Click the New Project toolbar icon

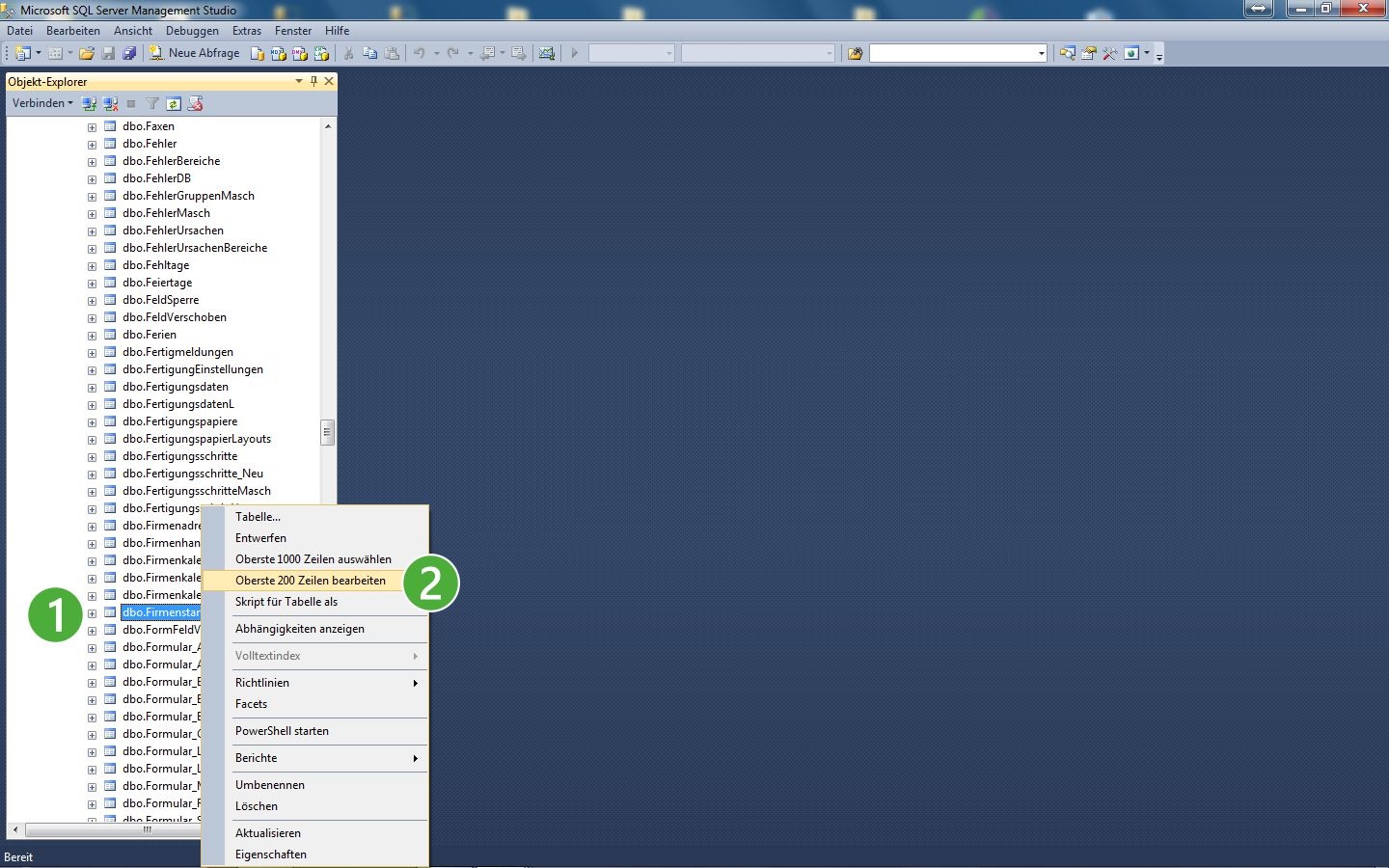tap(23, 53)
